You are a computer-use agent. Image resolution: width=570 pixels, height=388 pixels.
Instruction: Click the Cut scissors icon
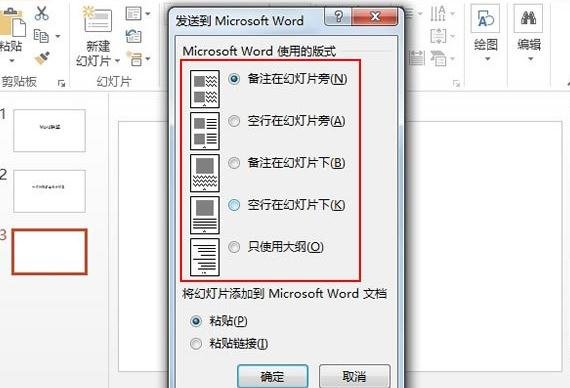click(41, 13)
